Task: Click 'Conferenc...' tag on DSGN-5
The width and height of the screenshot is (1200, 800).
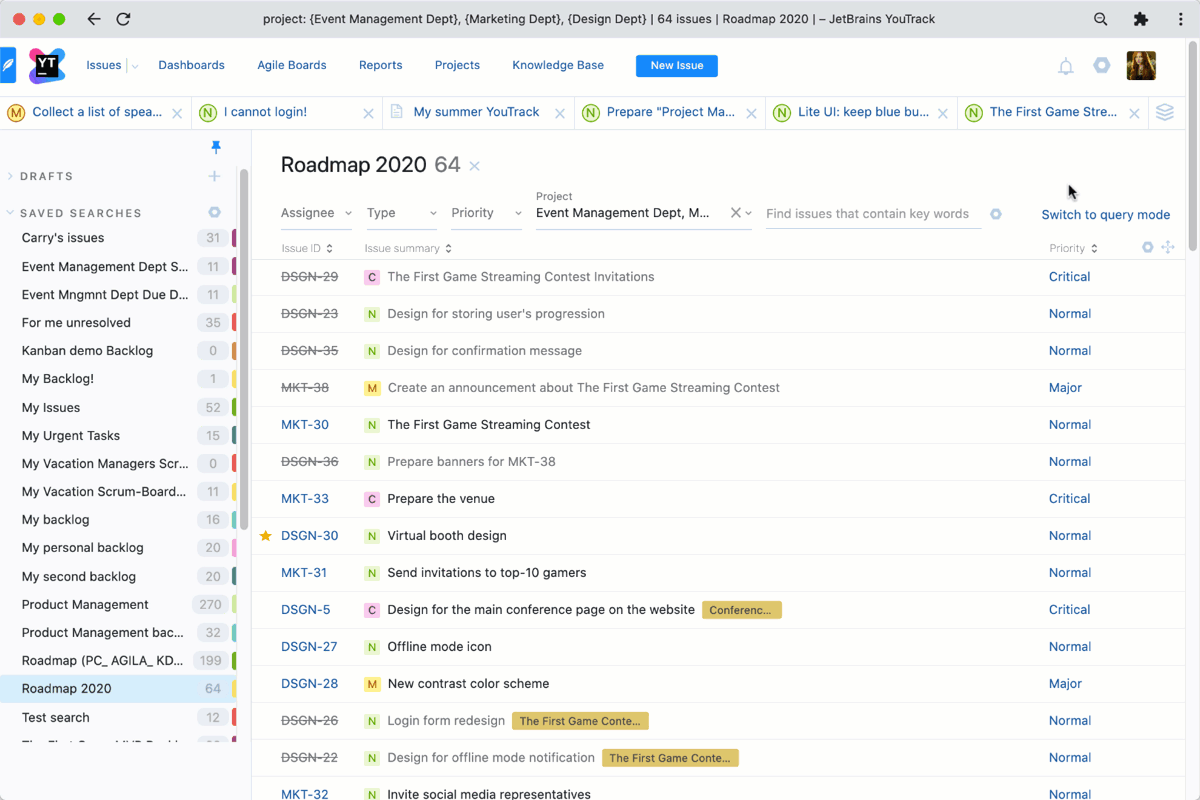Action: [742, 610]
